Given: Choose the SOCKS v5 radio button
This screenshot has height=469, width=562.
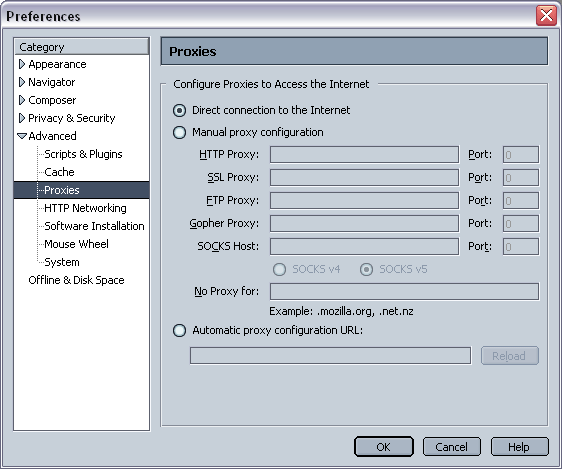Looking at the screenshot, I should [366, 269].
